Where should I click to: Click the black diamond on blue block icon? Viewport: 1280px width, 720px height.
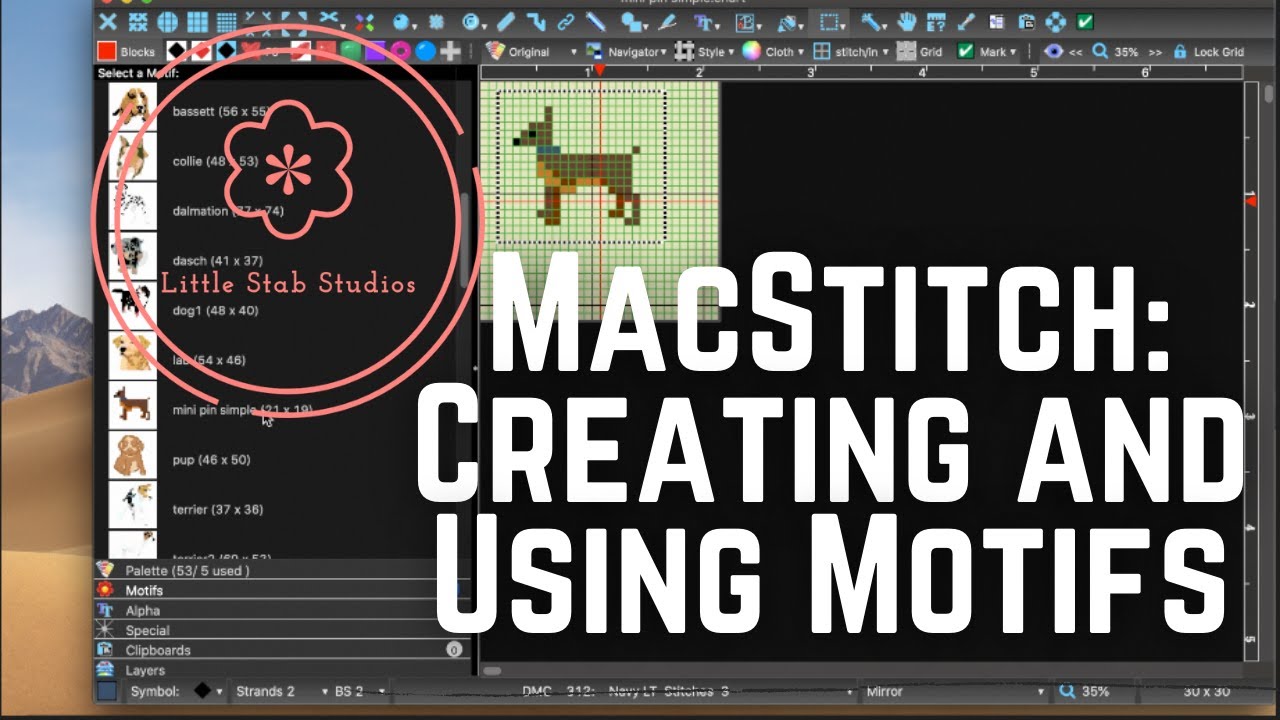click(226, 51)
